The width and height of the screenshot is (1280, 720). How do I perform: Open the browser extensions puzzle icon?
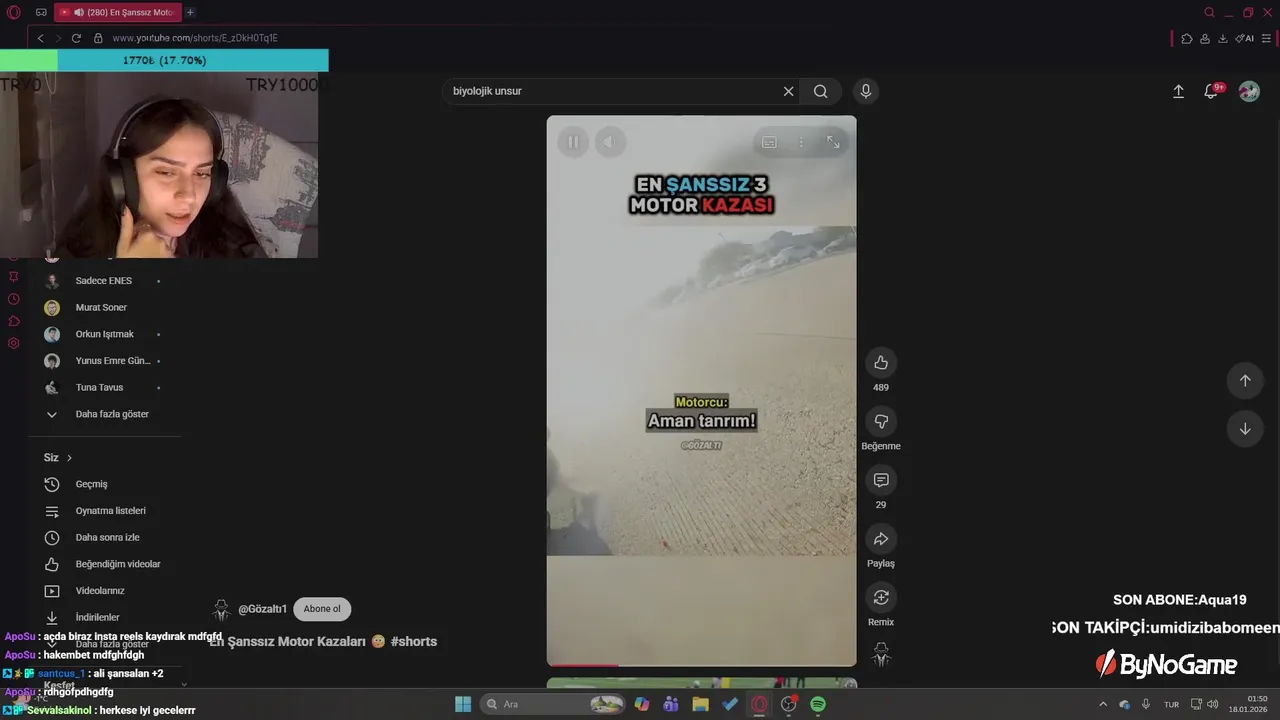tap(1186, 38)
